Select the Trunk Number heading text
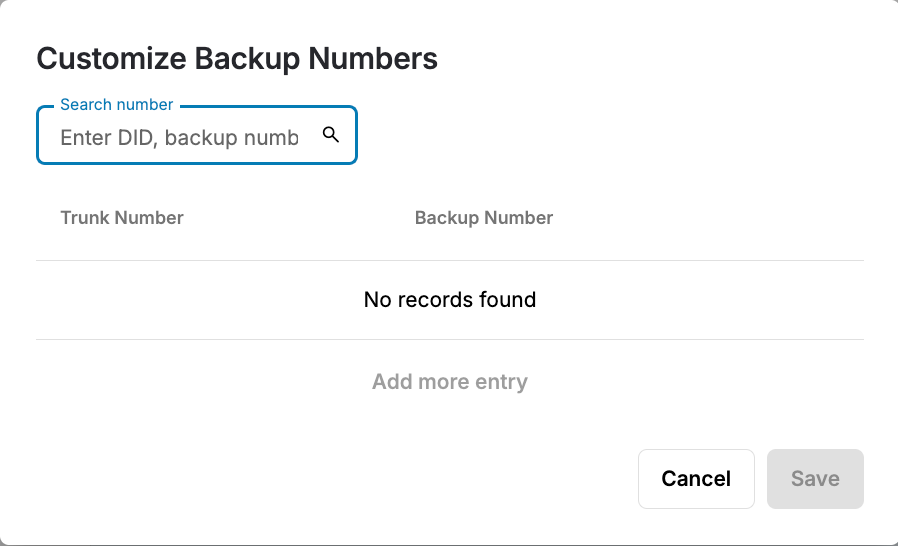 point(122,218)
